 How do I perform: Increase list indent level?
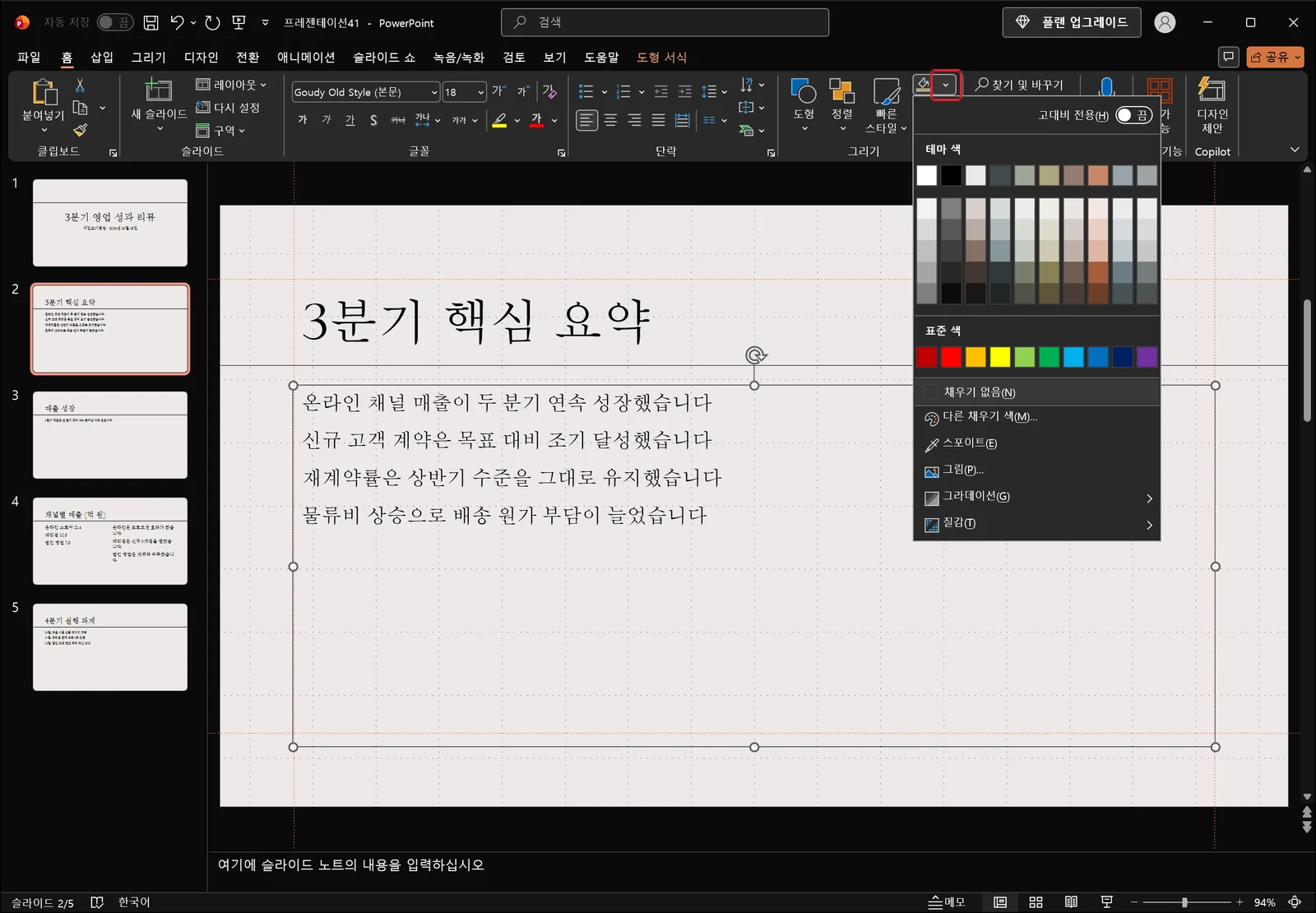coord(684,91)
